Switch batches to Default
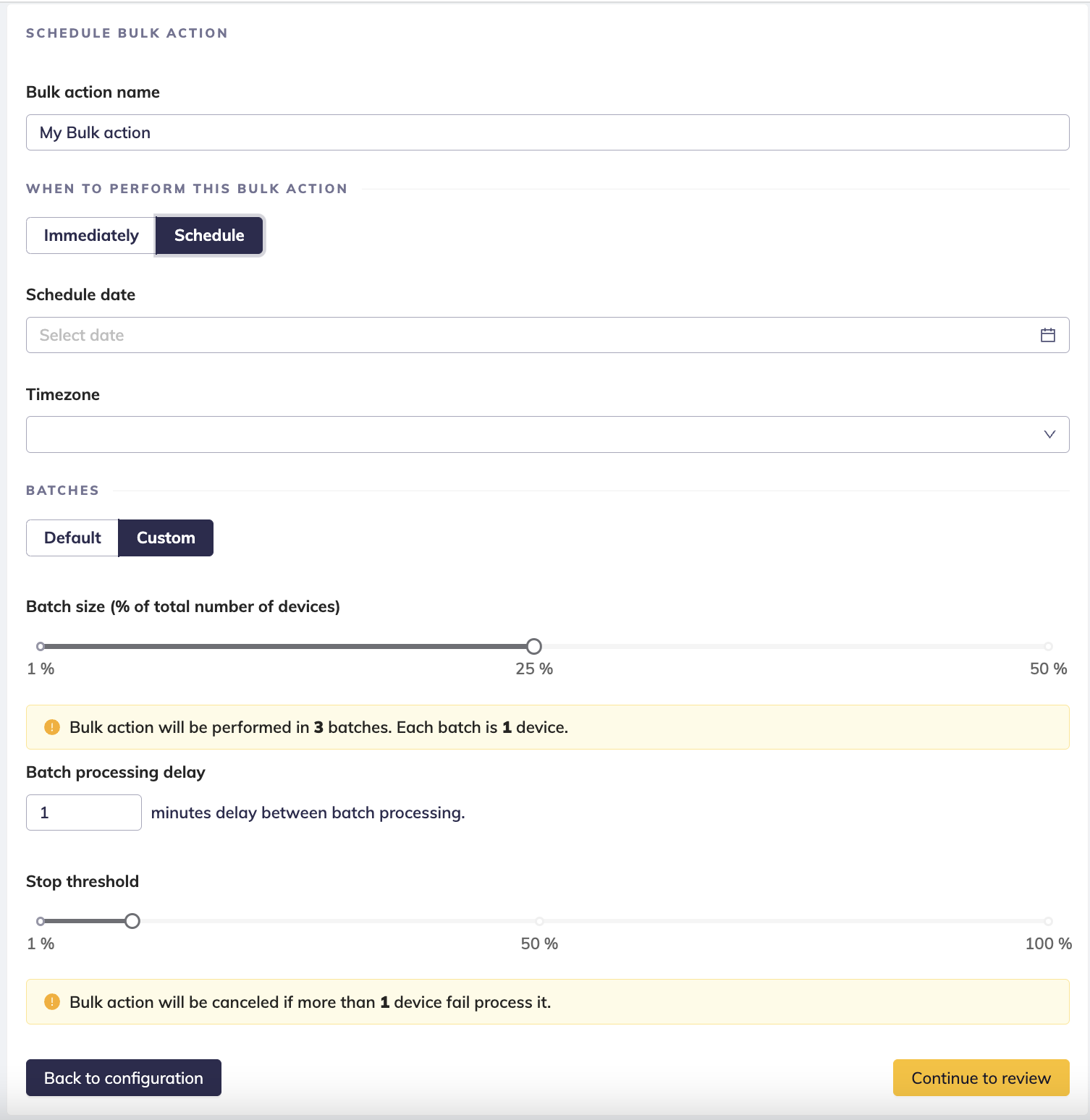The height and width of the screenshot is (1120, 1090). pos(72,538)
